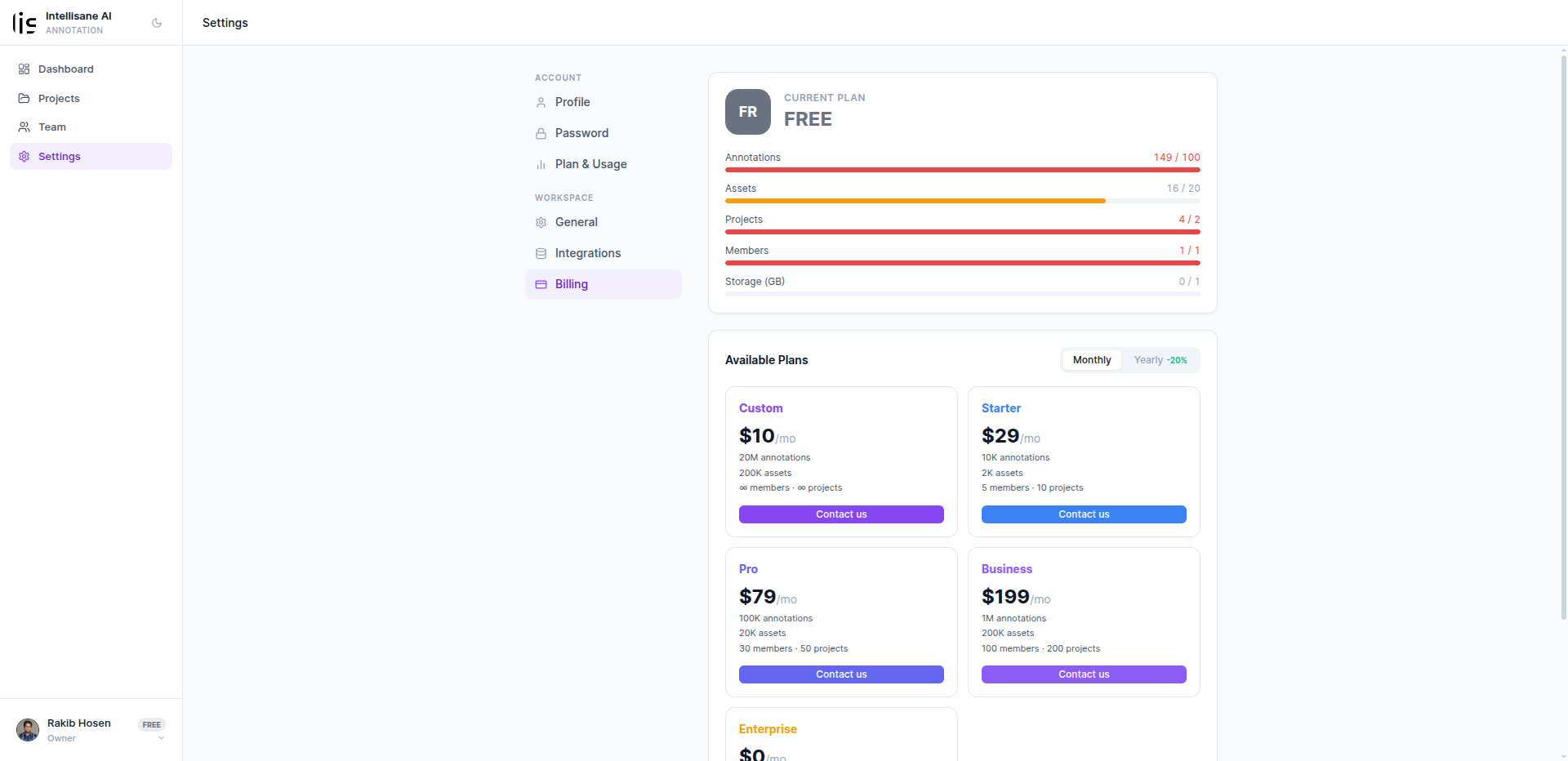Switch billing to Yearly -20%
This screenshot has width=1568, height=761.
coord(1160,360)
